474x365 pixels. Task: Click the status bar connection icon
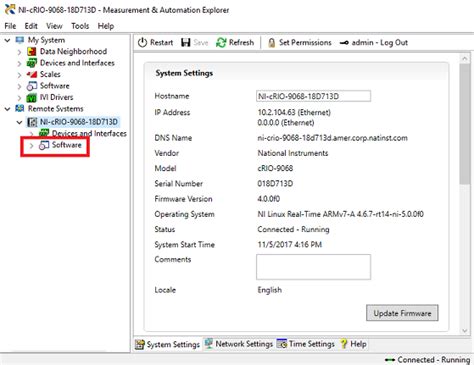(390, 360)
